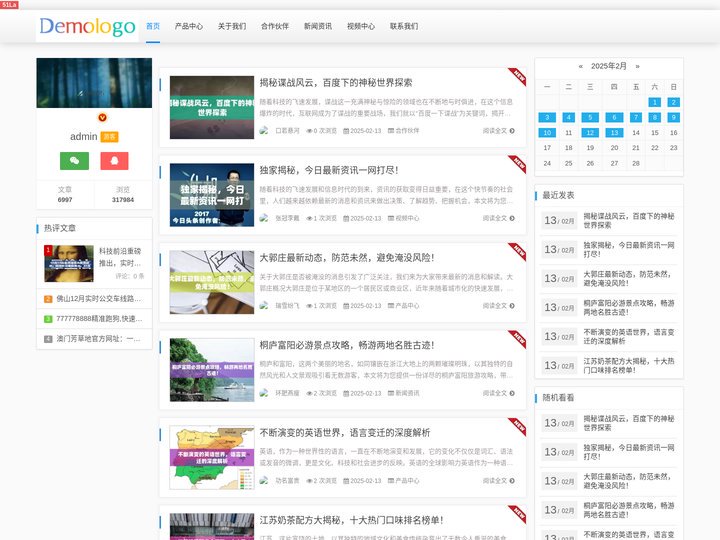Open 随机看看 entry 揭秘谍战风云
This screenshot has width=720, height=540.
(x=629, y=423)
